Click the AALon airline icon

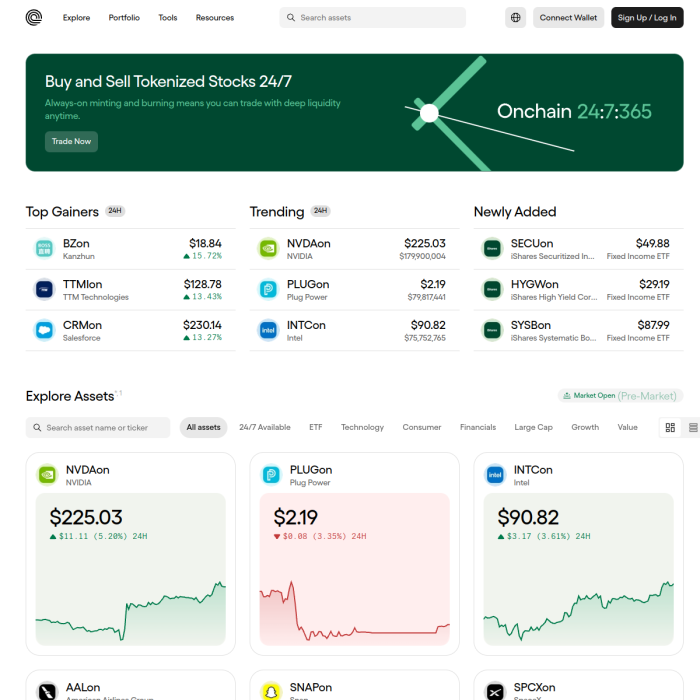[x=47, y=692]
